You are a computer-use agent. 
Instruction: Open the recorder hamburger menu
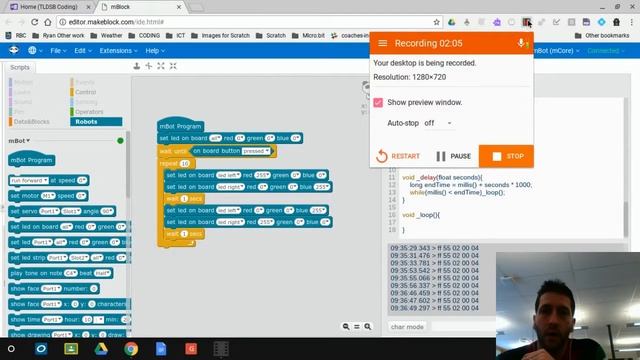[x=382, y=43]
